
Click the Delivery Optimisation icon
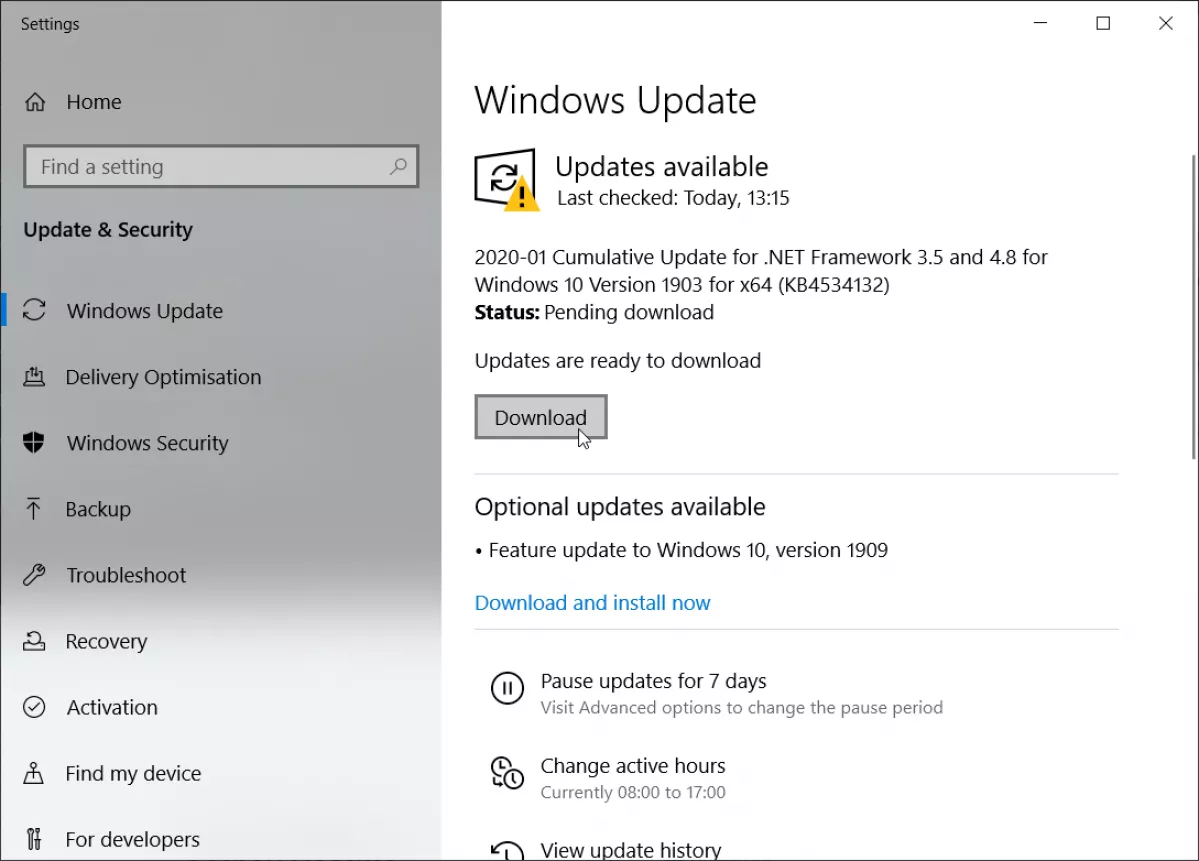coord(34,376)
